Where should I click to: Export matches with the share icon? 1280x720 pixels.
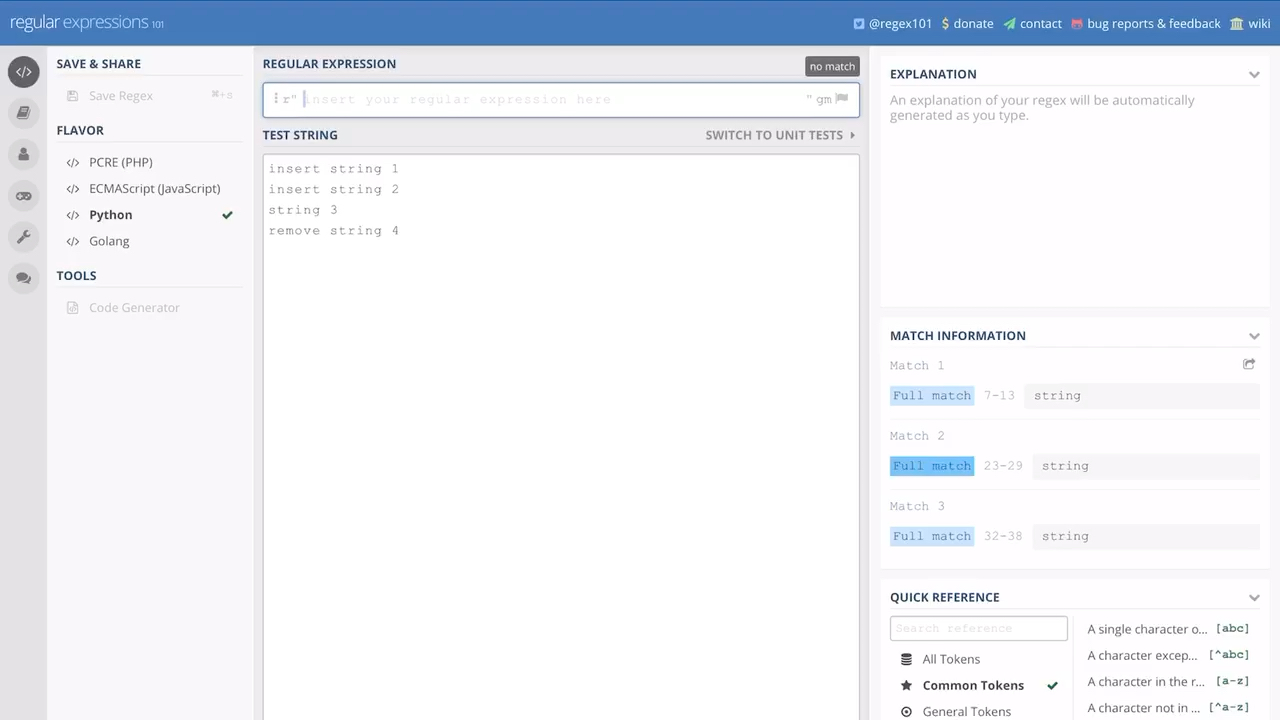[x=1249, y=365]
